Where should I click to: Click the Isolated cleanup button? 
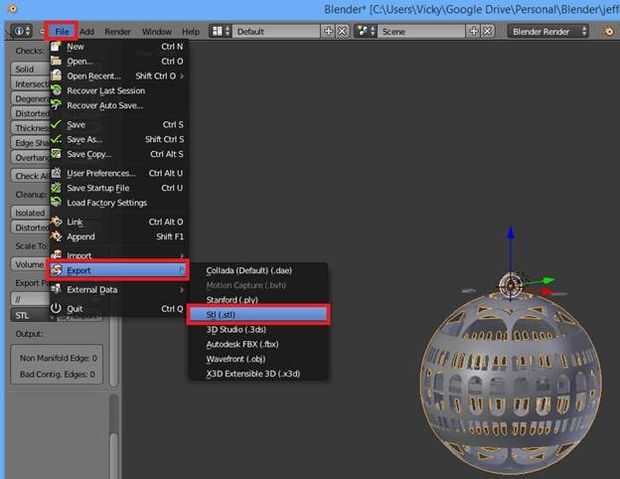tap(30, 213)
